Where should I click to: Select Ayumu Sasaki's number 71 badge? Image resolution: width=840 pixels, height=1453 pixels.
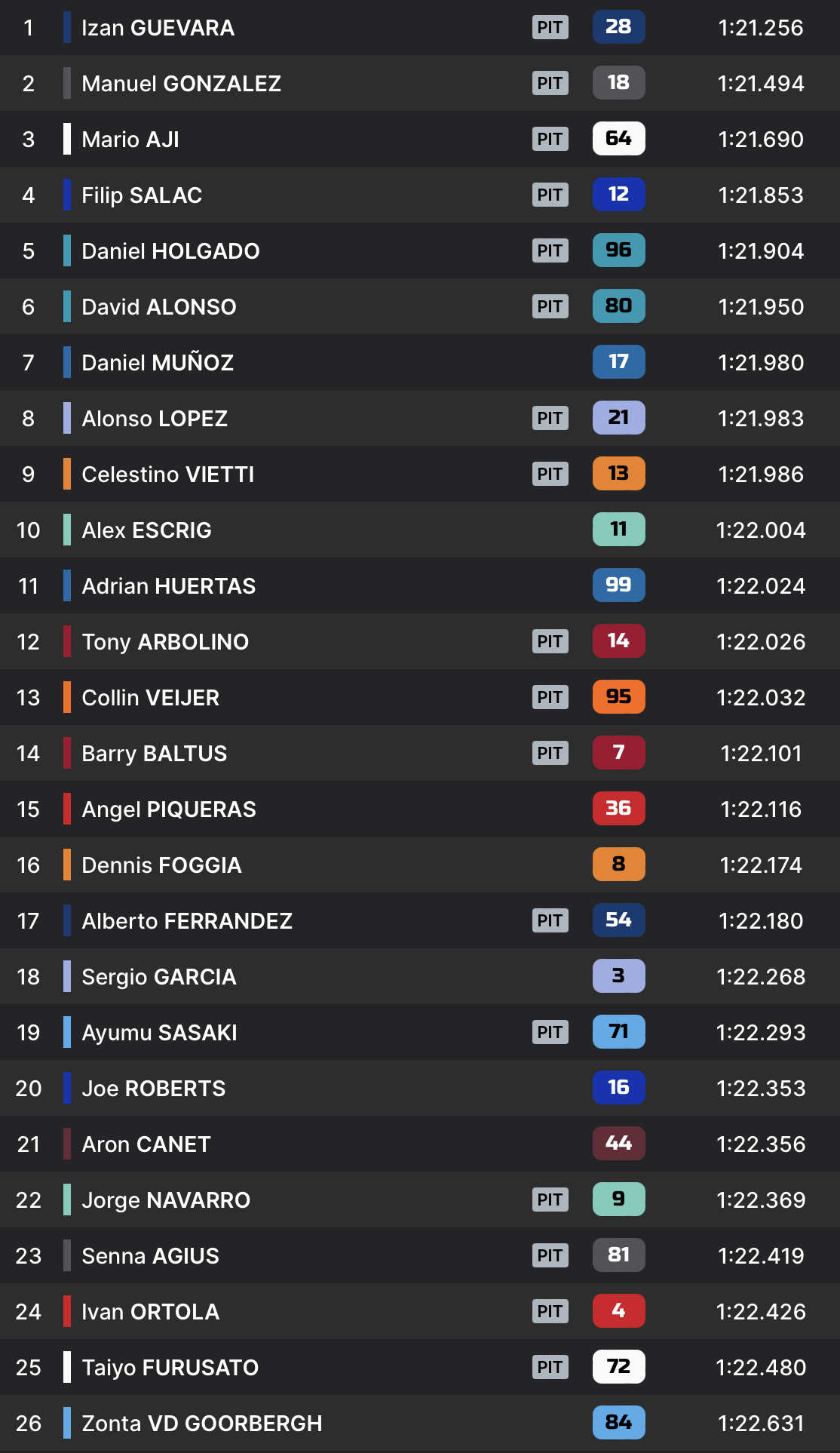click(618, 1032)
